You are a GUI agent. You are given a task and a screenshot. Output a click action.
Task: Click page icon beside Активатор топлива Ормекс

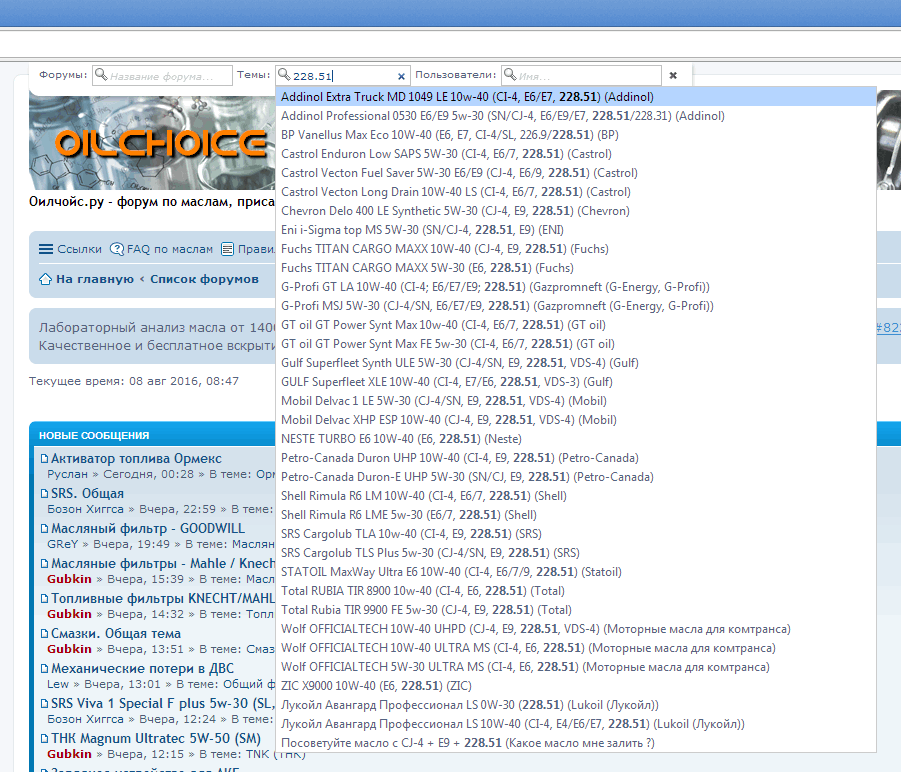pos(44,458)
